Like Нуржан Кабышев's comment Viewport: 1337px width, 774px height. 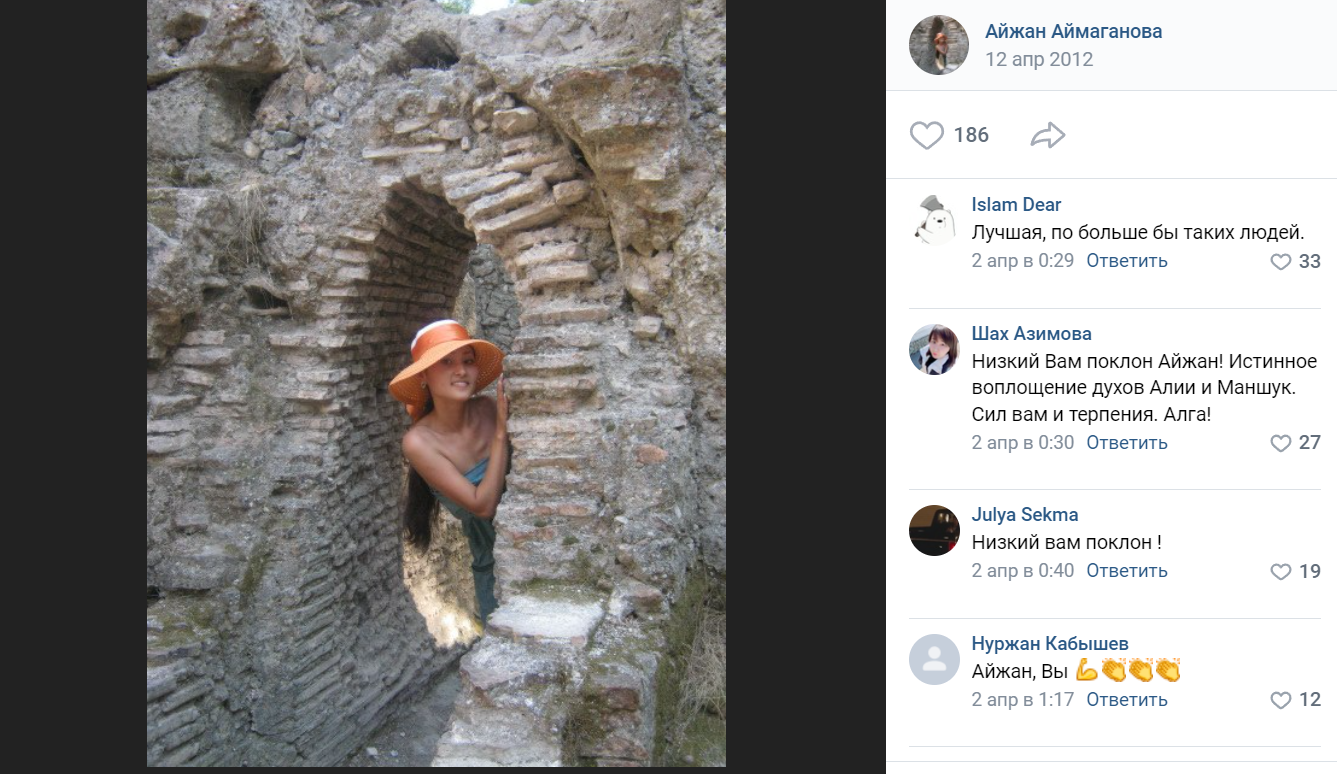(1281, 700)
